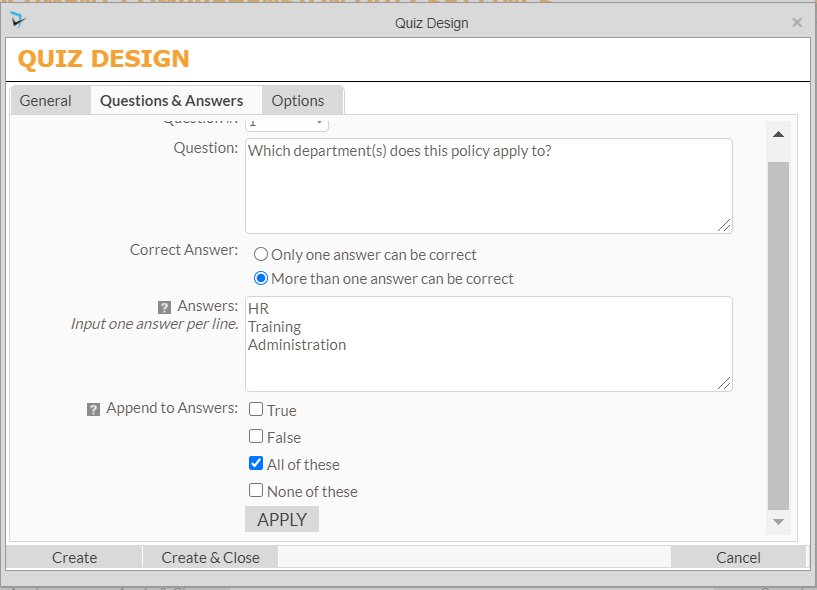
Task: Open the Options tab
Action: [x=298, y=100]
